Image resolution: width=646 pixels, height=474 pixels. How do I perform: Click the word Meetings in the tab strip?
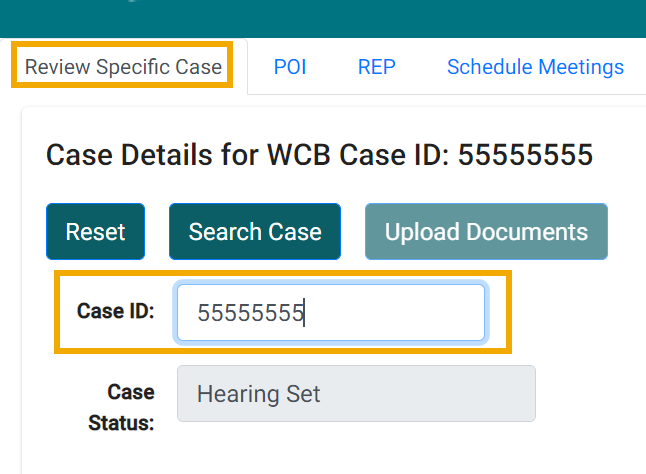tap(580, 67)
